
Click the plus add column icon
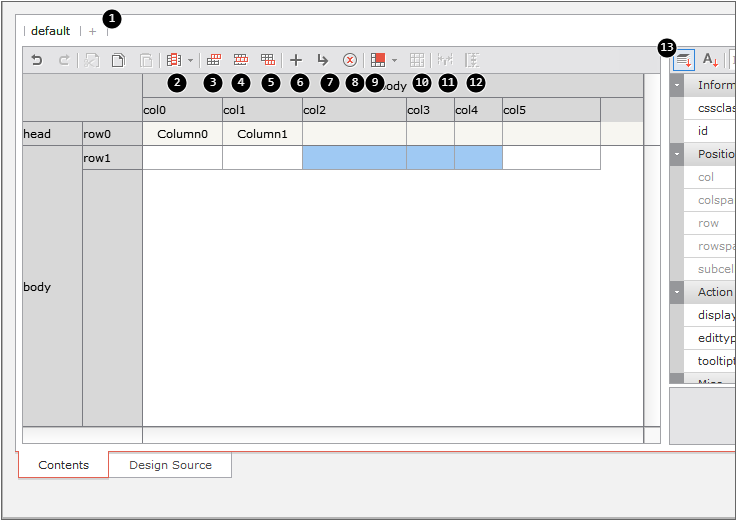[x=296, y=60]
